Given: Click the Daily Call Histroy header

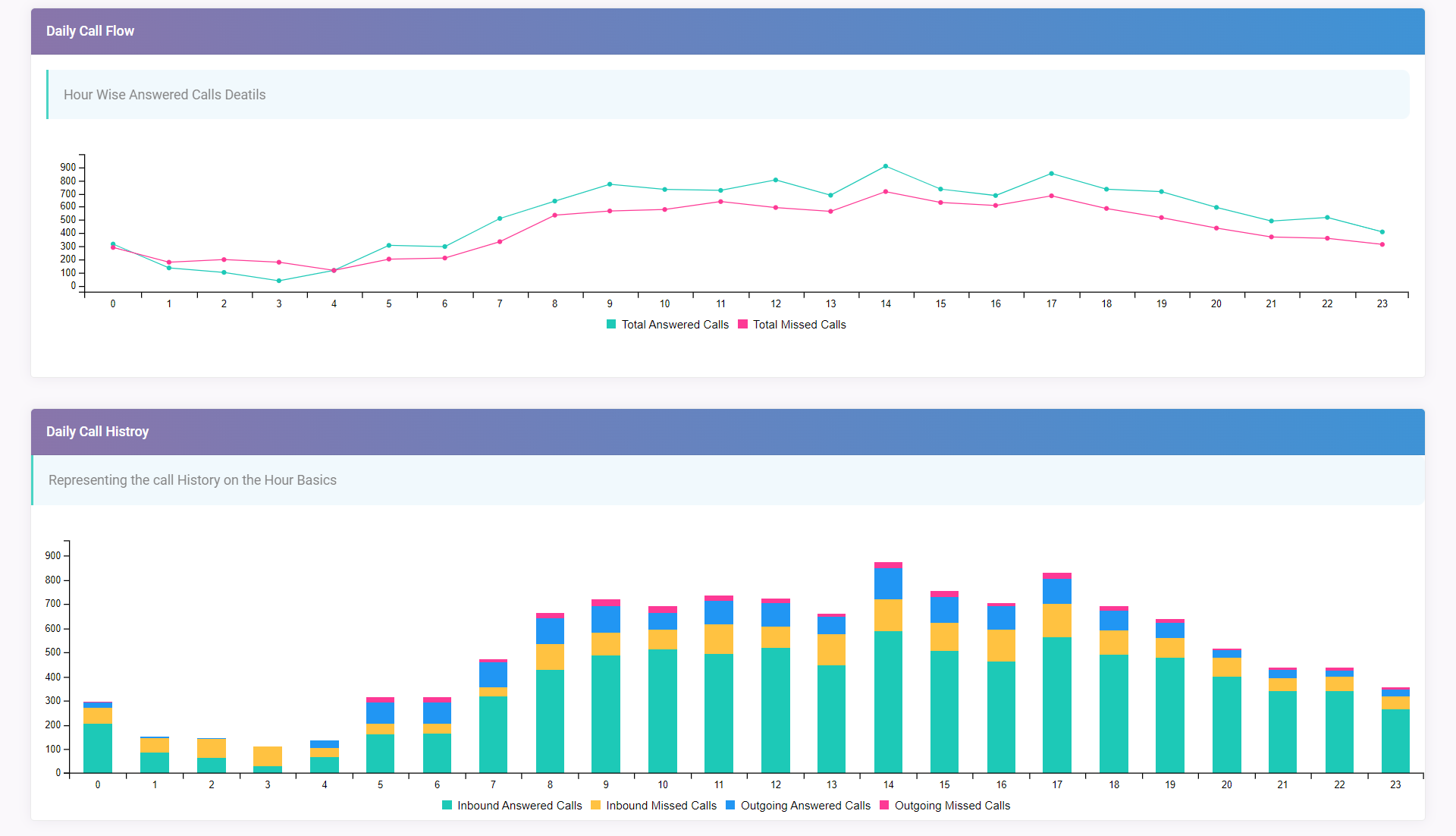Looking at the screenshot, I should [97, 432].
